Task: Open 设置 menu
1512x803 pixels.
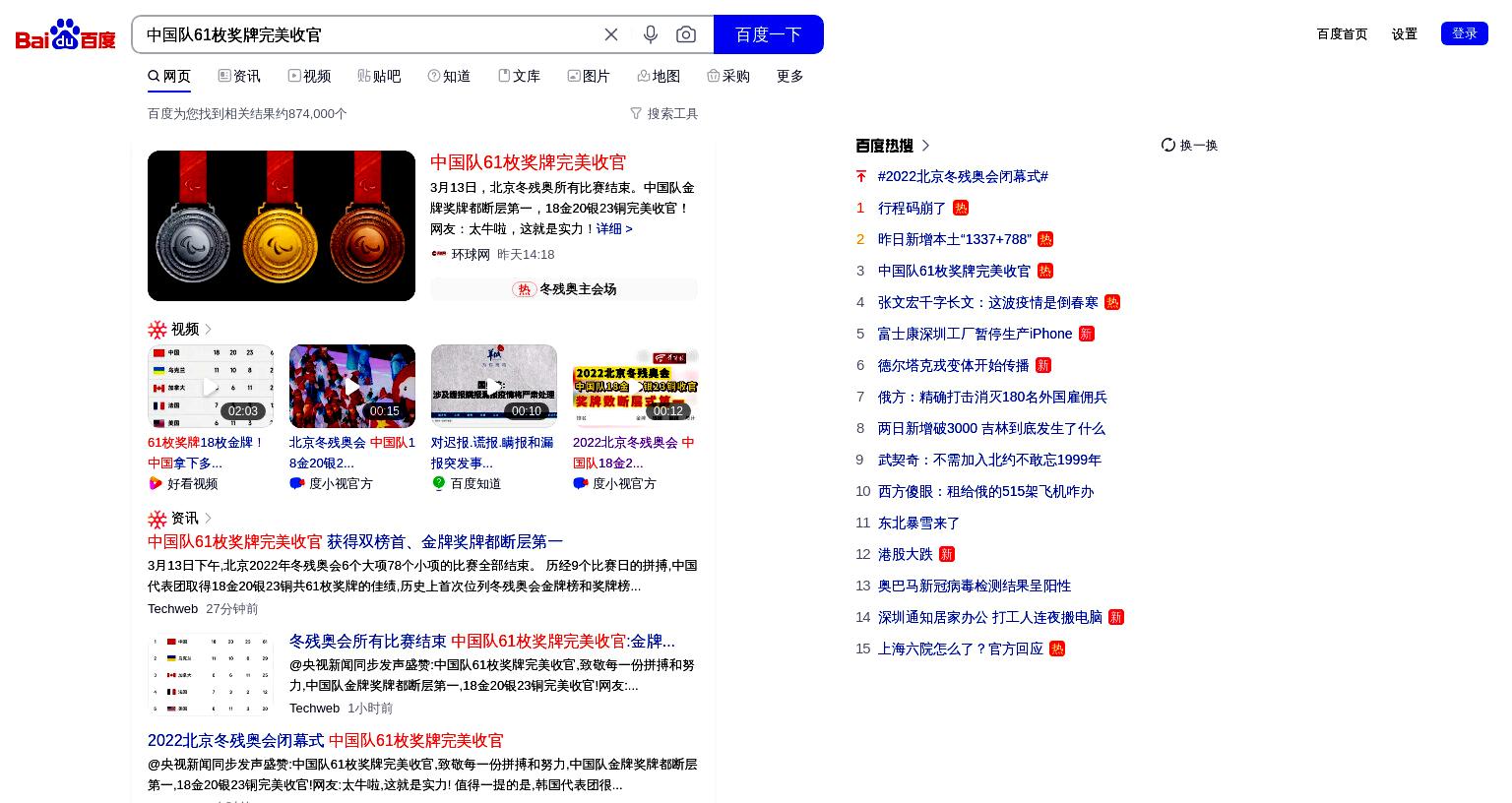Action: (x=1405, y=33)
